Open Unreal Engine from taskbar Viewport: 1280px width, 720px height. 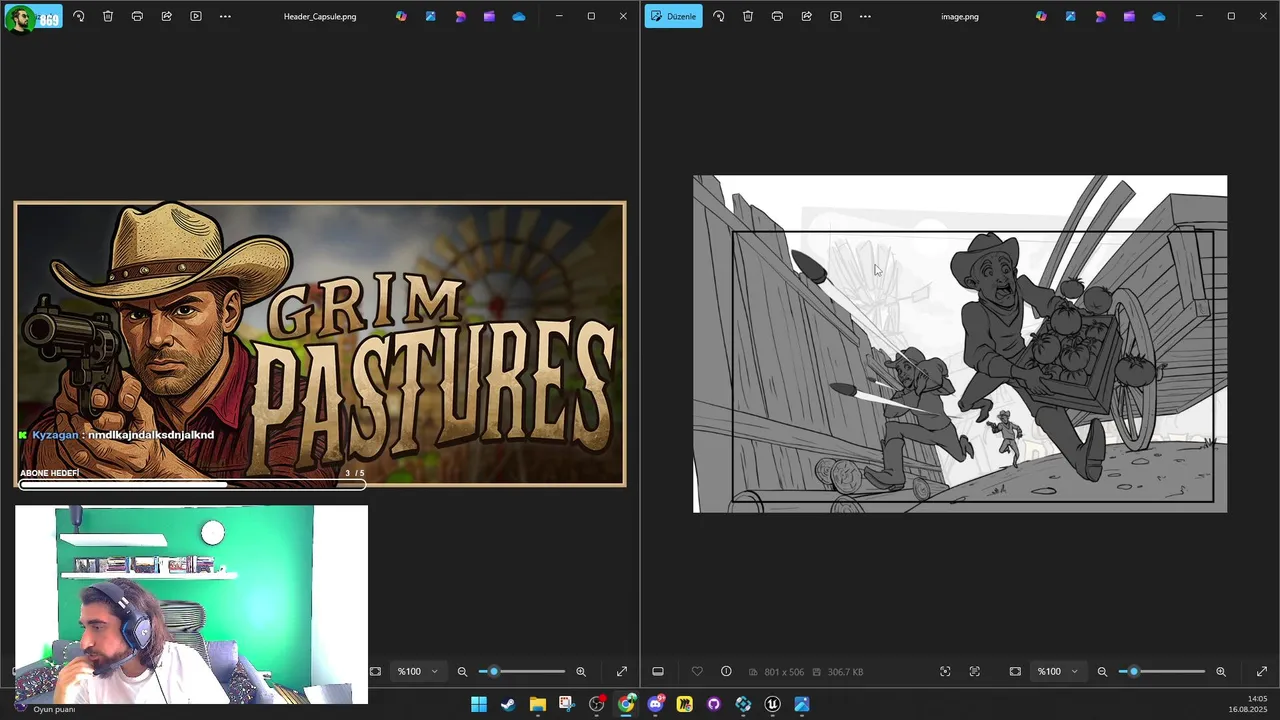tap(772, 704)
